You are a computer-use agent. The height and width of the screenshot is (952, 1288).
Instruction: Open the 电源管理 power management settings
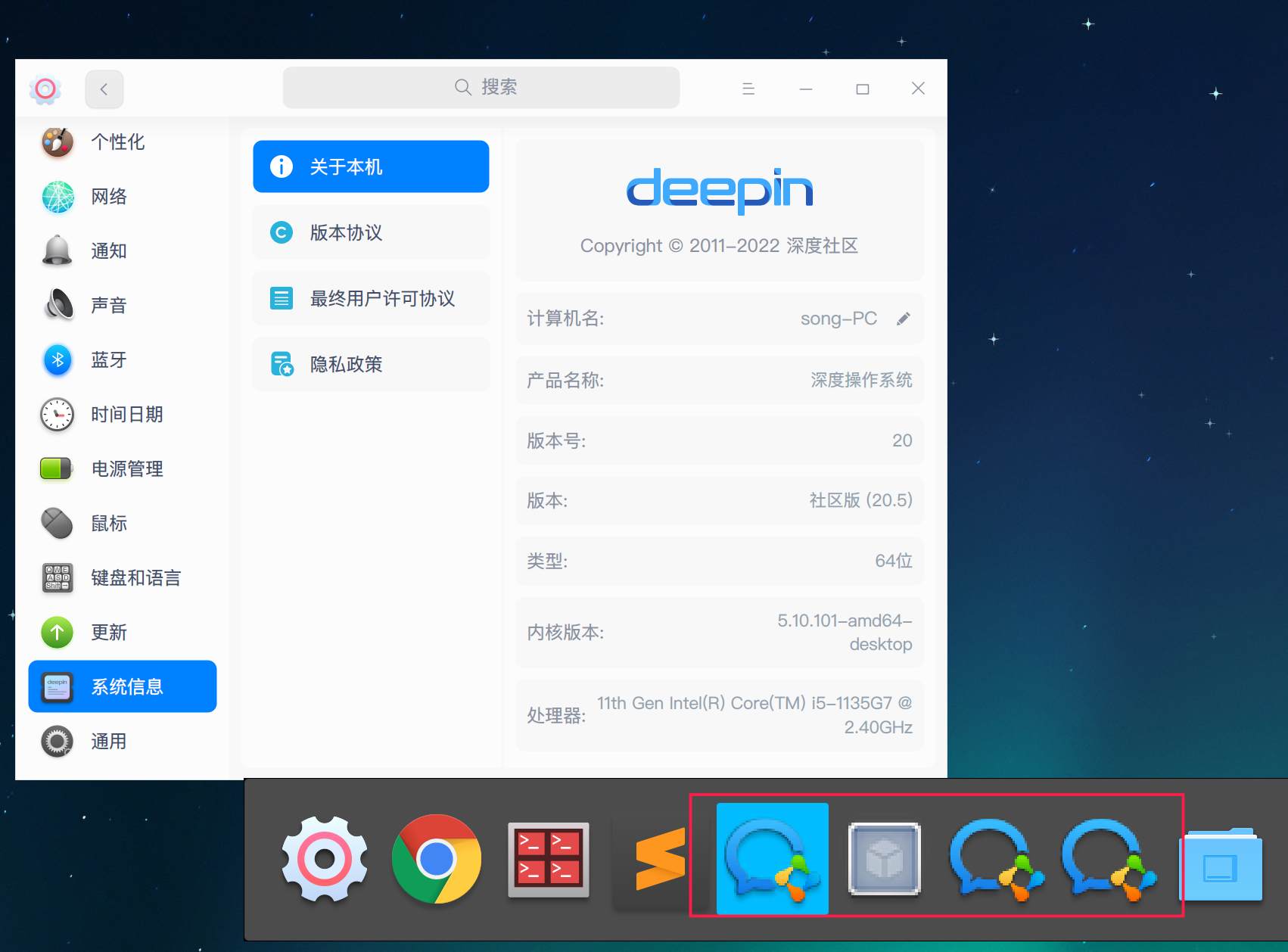tap(123, 469)
